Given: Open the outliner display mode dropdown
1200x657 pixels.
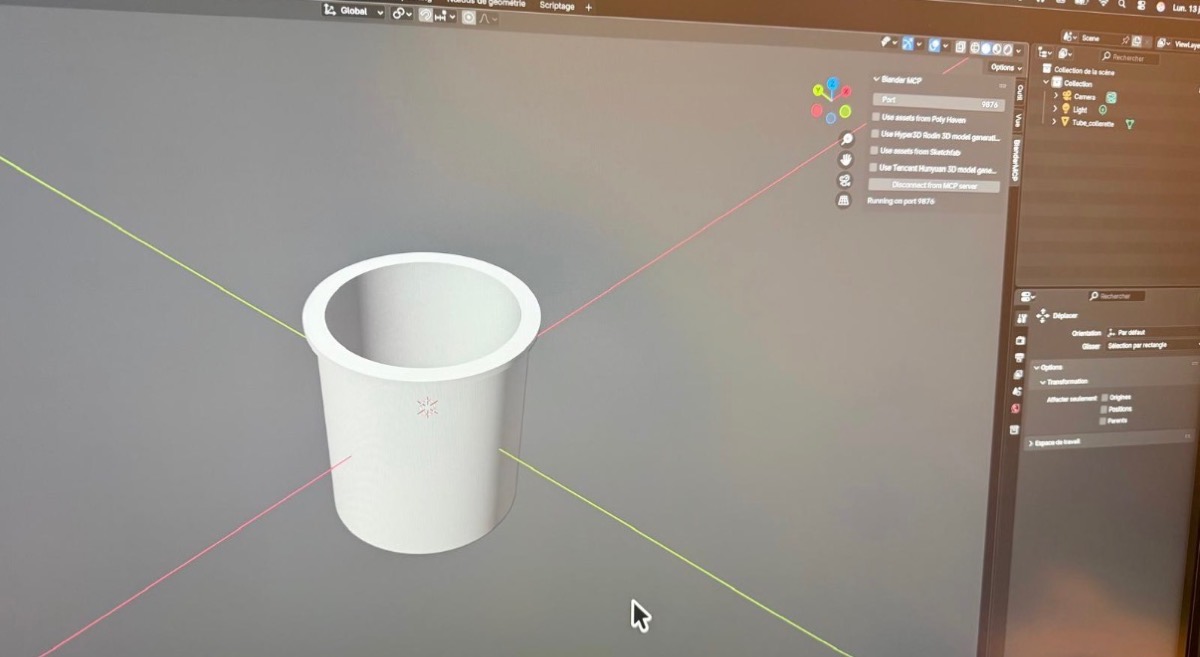Looking at the screenshot, I should (1045, 53).
